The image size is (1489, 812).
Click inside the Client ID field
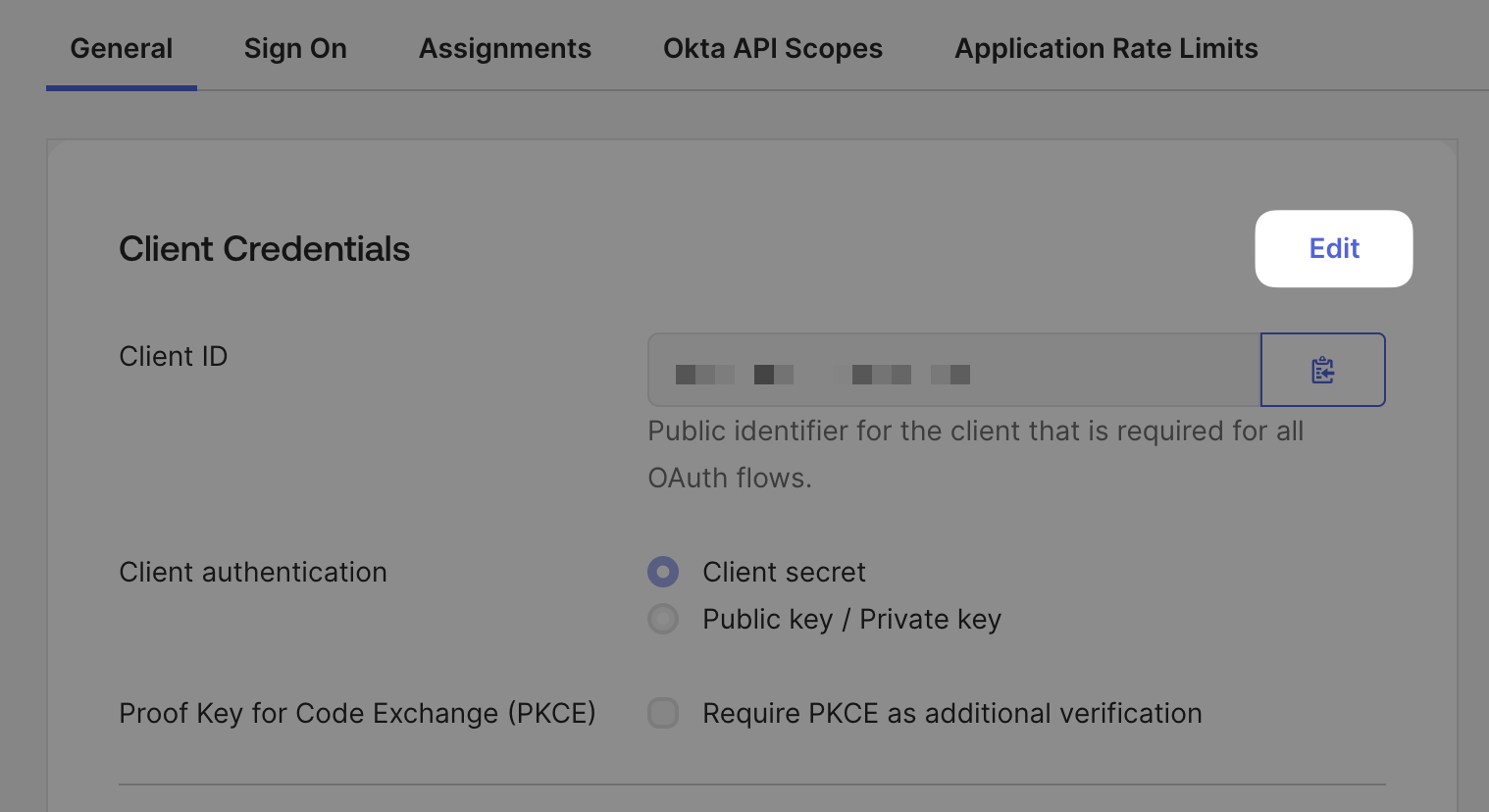[951, 370]
